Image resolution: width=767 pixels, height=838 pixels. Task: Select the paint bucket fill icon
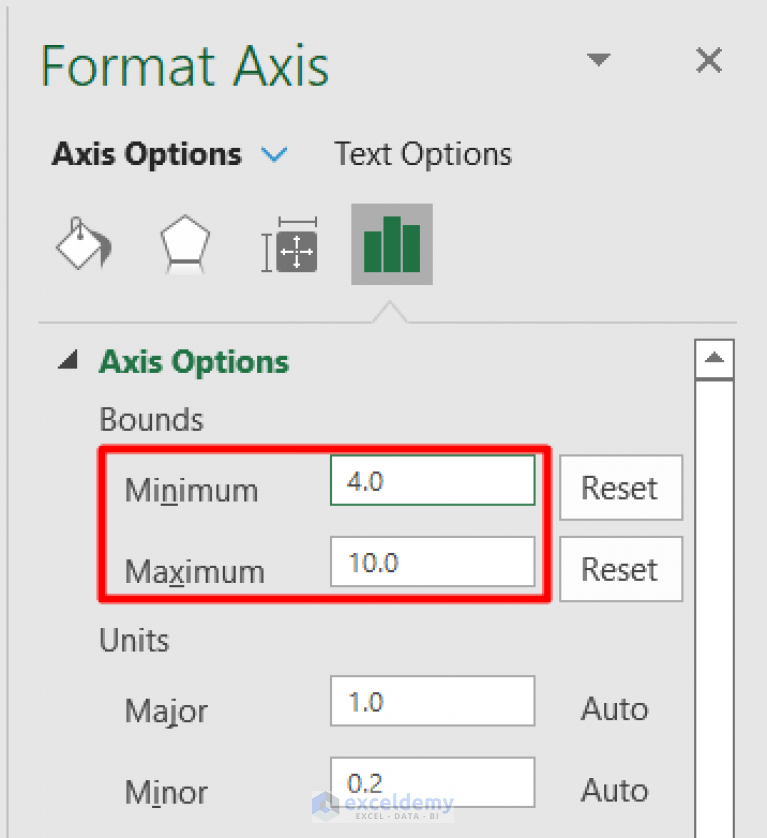(x=83, y=243)
